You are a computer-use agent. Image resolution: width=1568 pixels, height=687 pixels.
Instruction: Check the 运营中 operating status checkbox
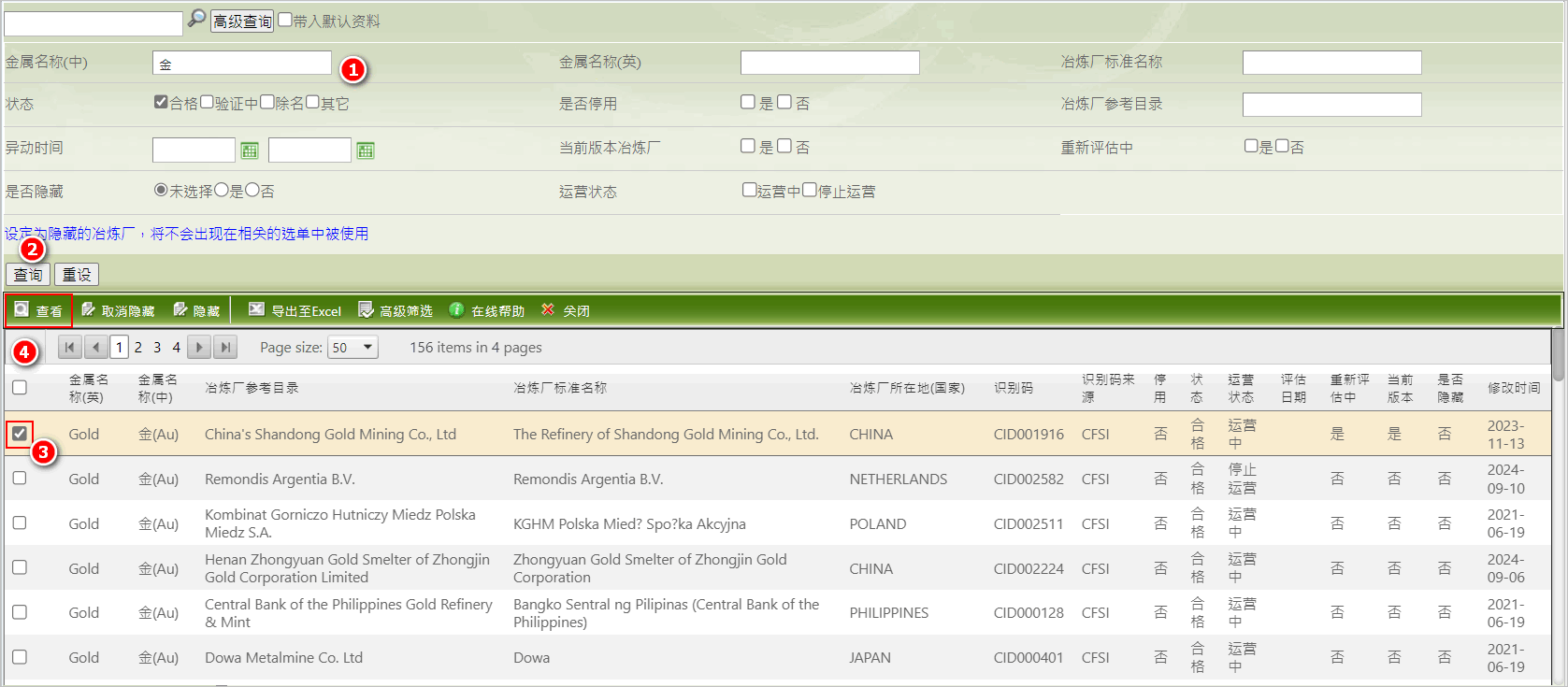pos(749,190)
